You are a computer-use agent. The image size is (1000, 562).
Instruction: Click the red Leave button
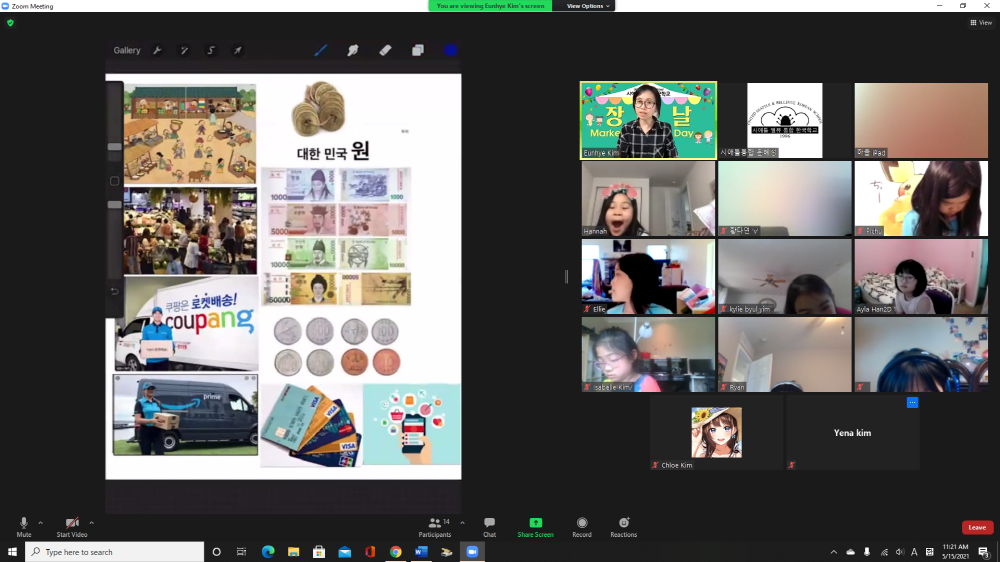click(x=977, y=527)
